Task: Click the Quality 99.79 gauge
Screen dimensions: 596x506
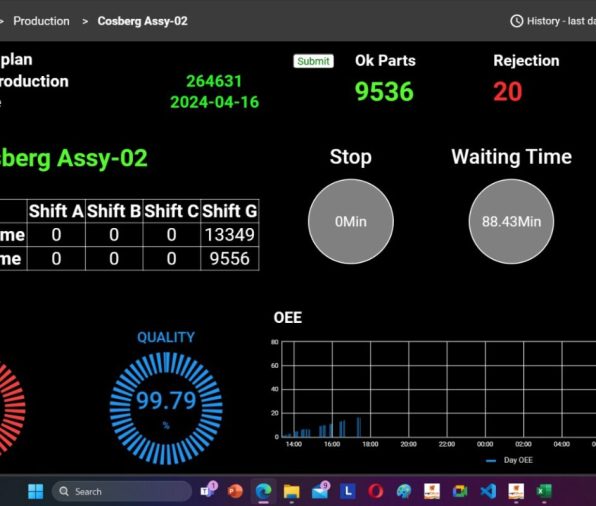Action: point(166,409)
